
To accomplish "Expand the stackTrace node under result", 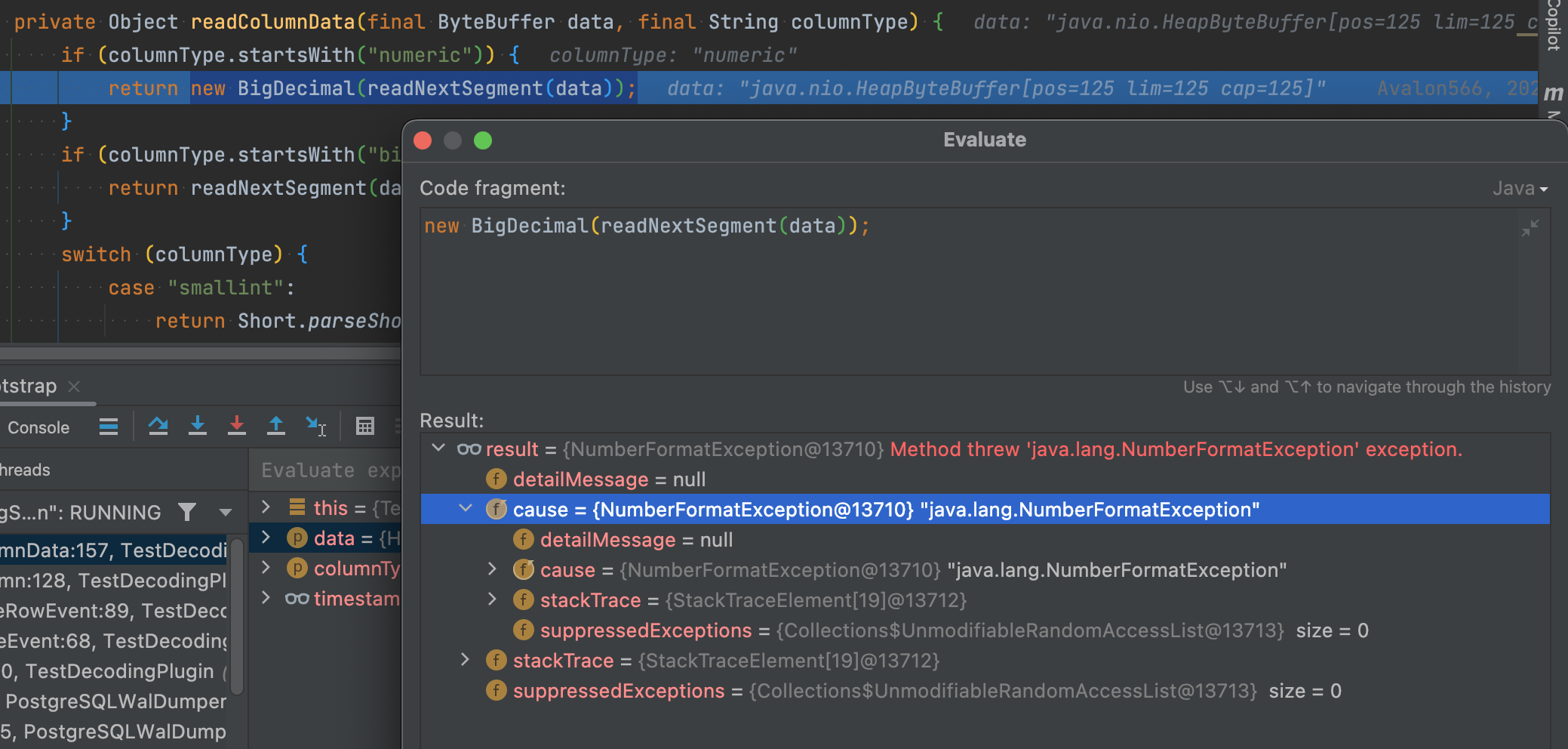I will [465, 660].
